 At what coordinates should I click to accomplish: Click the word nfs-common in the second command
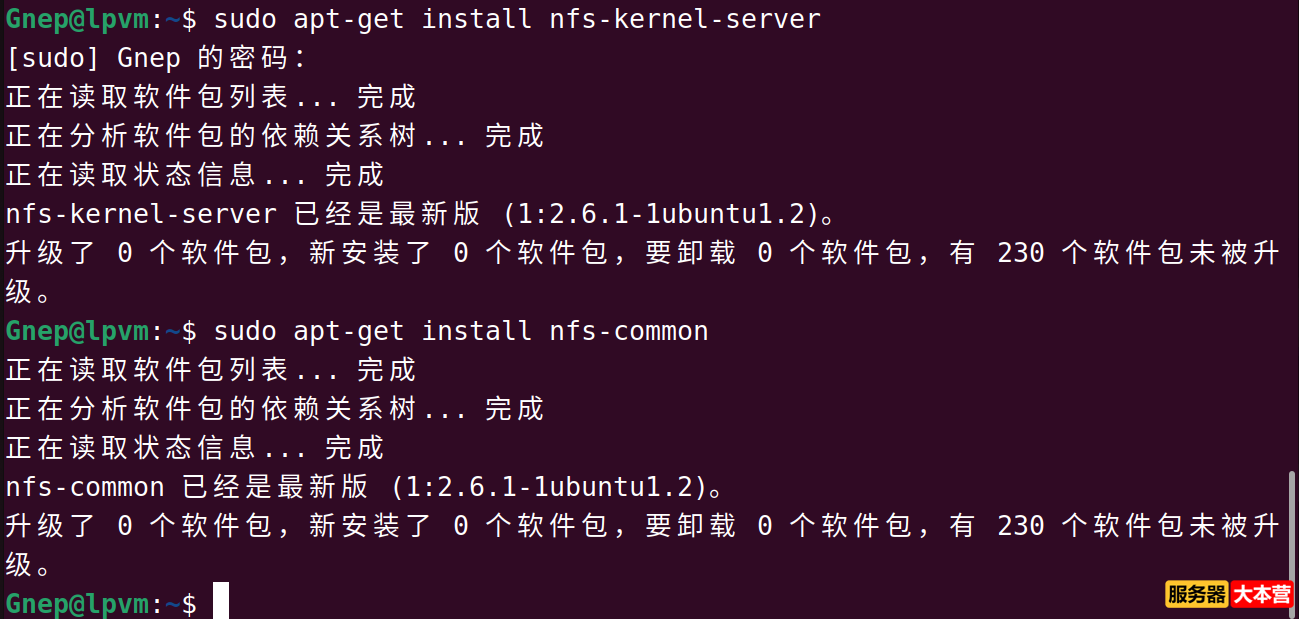click(x=628, y=331)
